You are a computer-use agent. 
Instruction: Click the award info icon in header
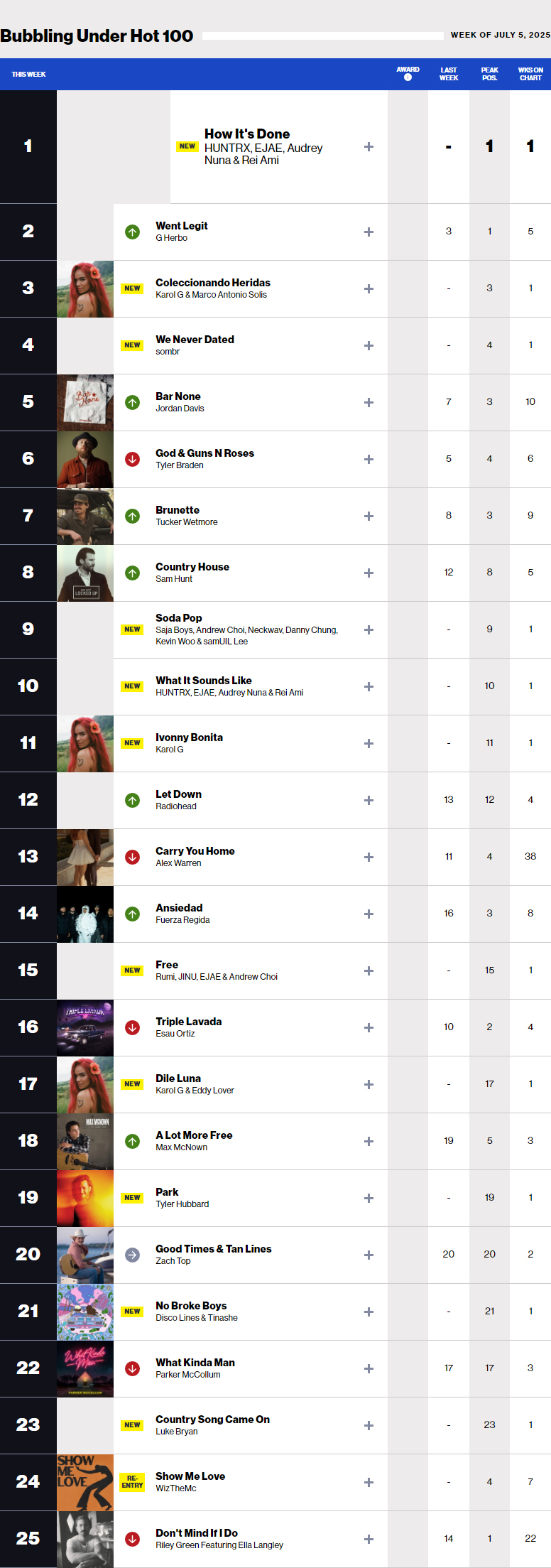[408, 77]
